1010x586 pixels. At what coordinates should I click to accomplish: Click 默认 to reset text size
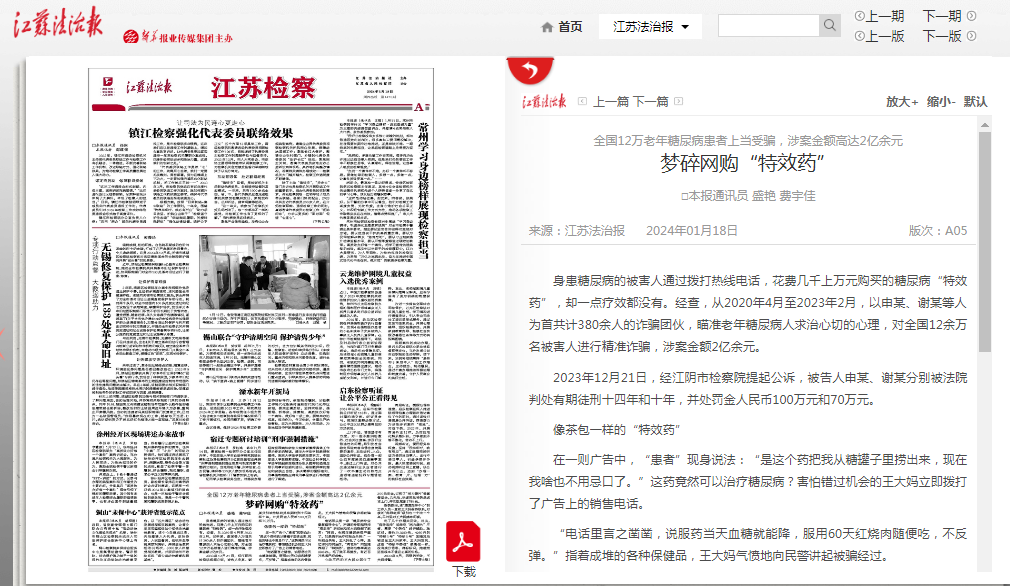(975, 102)
